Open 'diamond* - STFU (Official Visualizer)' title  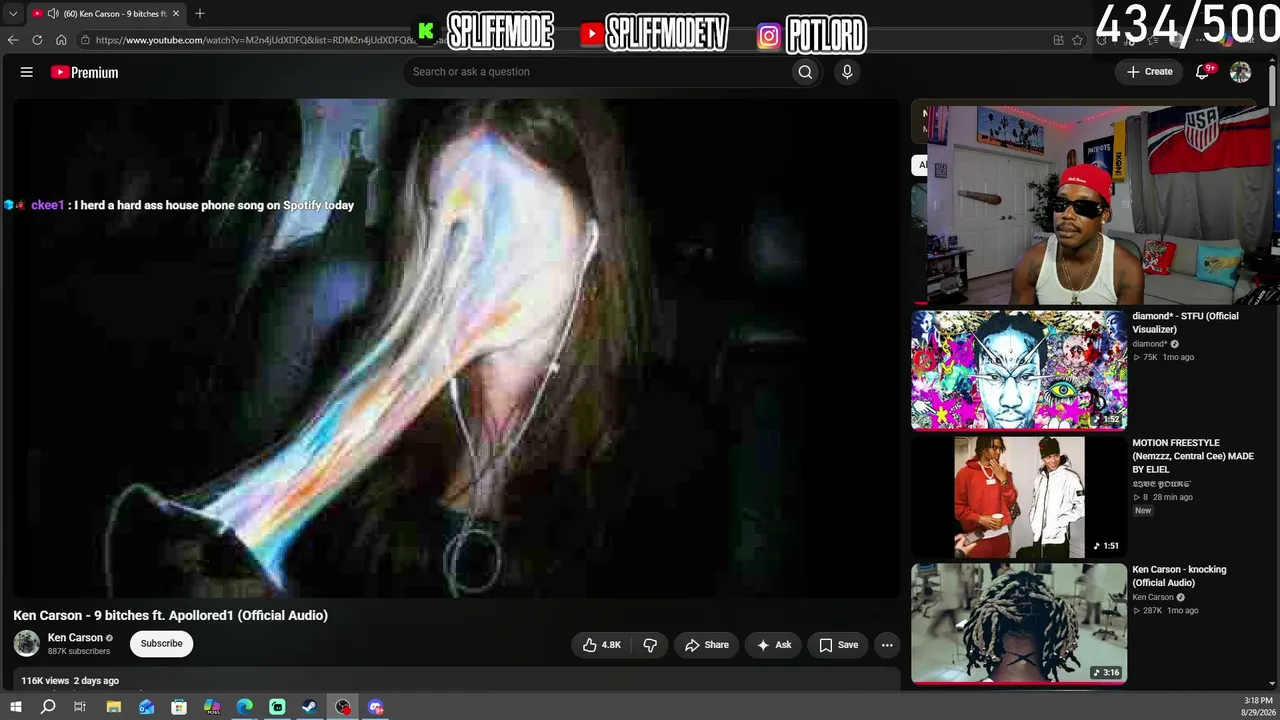(1185, 323)
